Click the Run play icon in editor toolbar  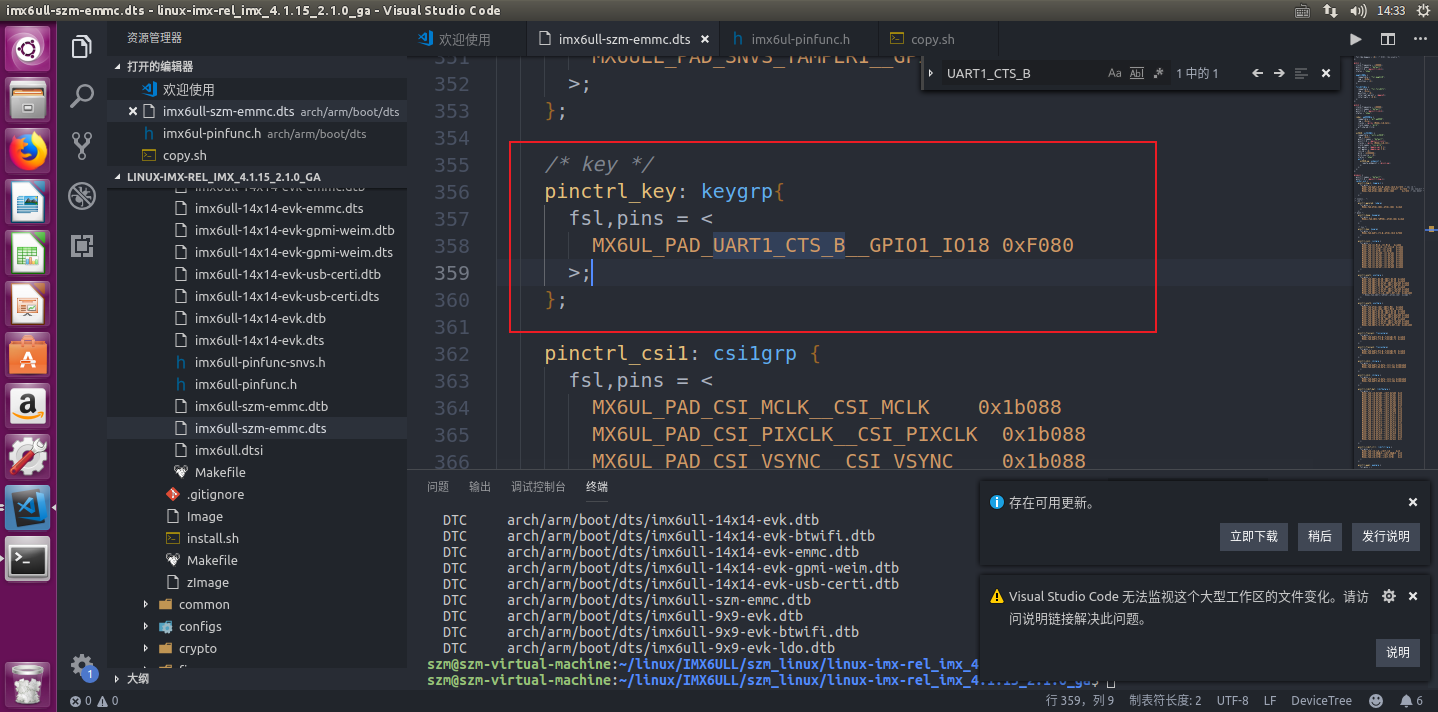pos(1356,39)
